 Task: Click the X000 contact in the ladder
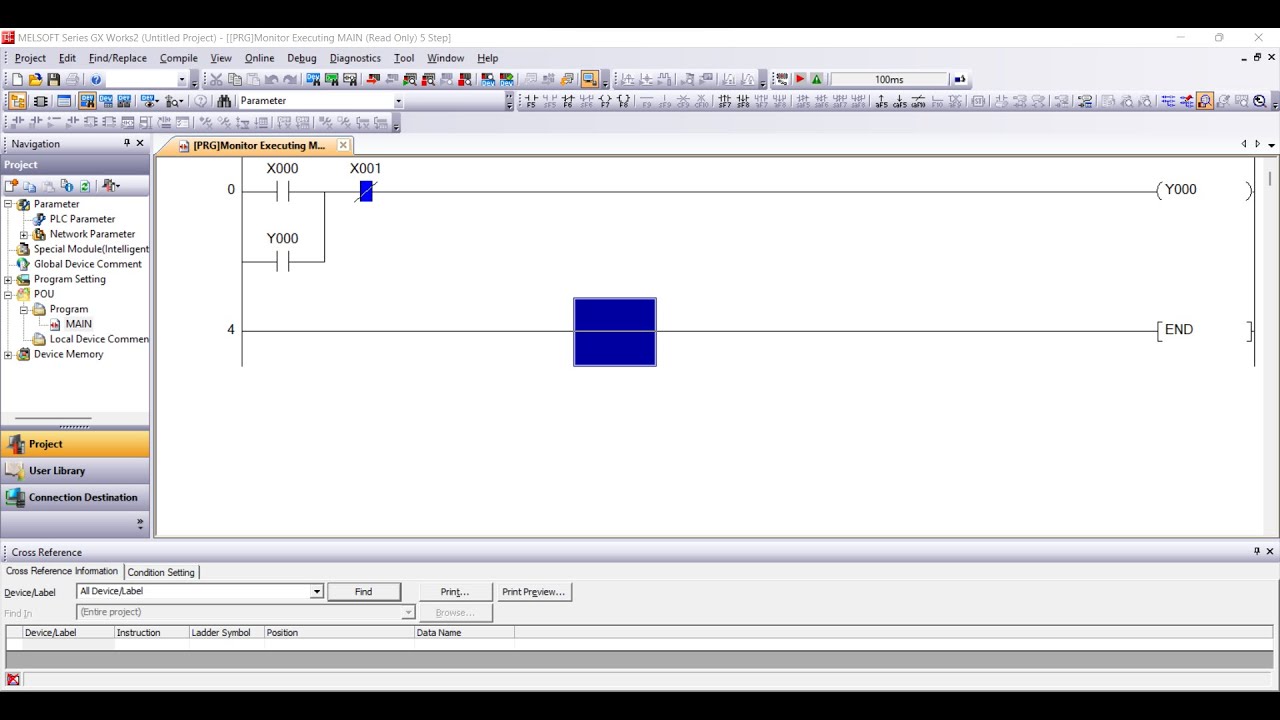(282, 190)
